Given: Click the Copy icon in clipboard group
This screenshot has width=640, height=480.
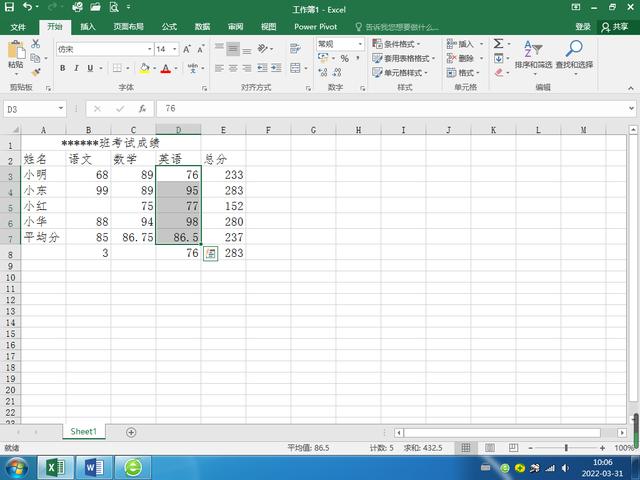Looking at the screenshot, I should [x=35, y=58].
